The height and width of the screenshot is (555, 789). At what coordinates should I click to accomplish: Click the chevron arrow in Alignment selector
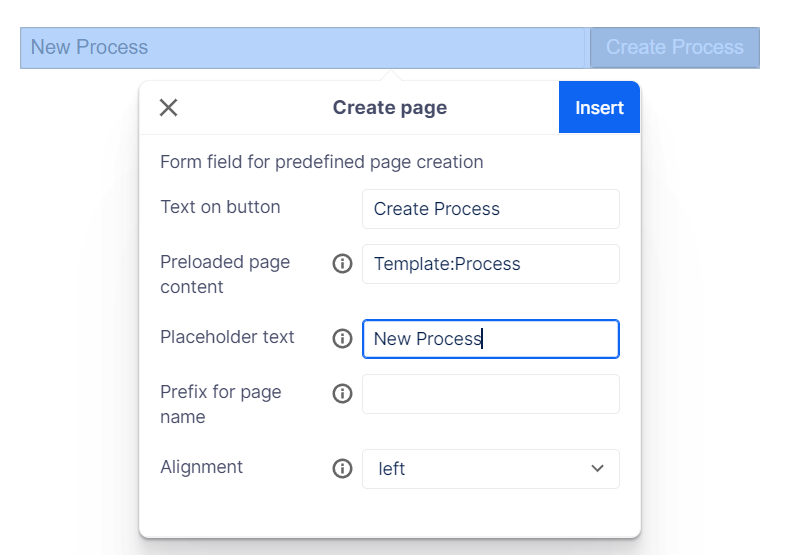pos(598,469)
